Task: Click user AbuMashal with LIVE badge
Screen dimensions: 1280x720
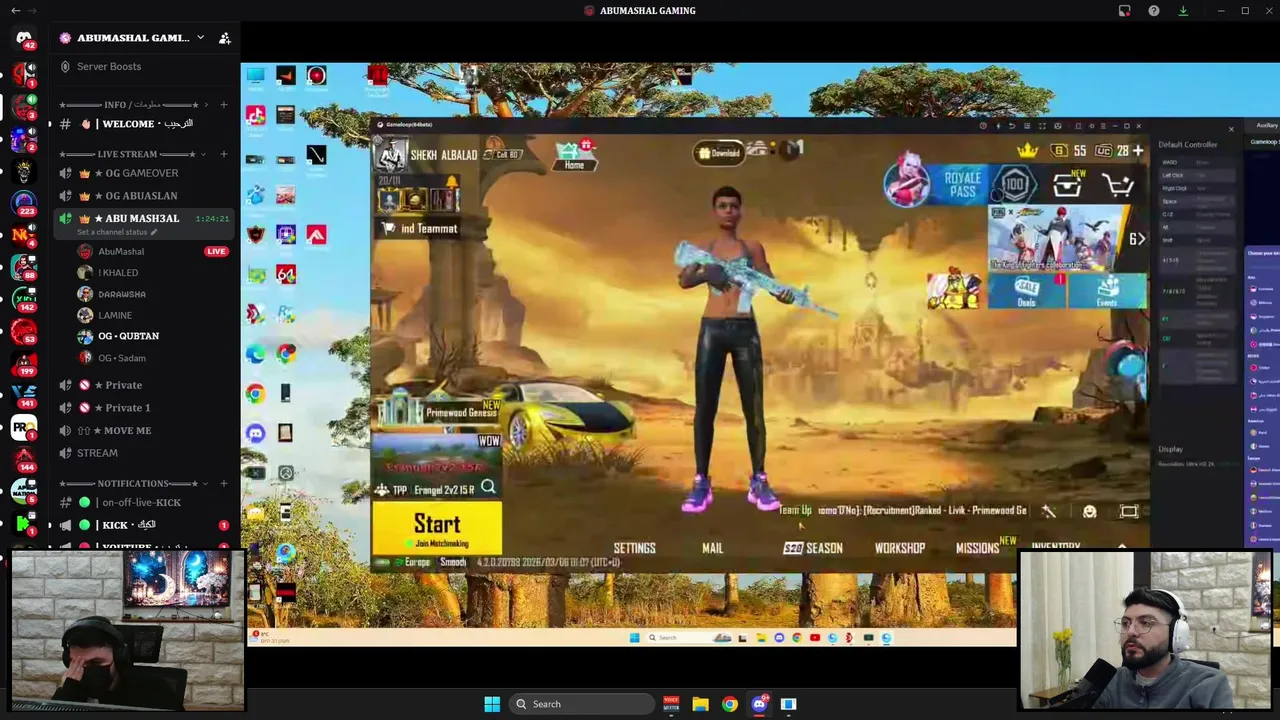Action: coord(152,251)
